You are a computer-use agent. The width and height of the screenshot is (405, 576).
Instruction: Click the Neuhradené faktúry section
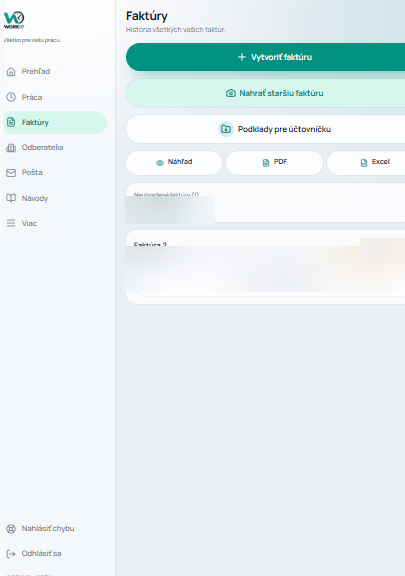(x=265, y=202)
